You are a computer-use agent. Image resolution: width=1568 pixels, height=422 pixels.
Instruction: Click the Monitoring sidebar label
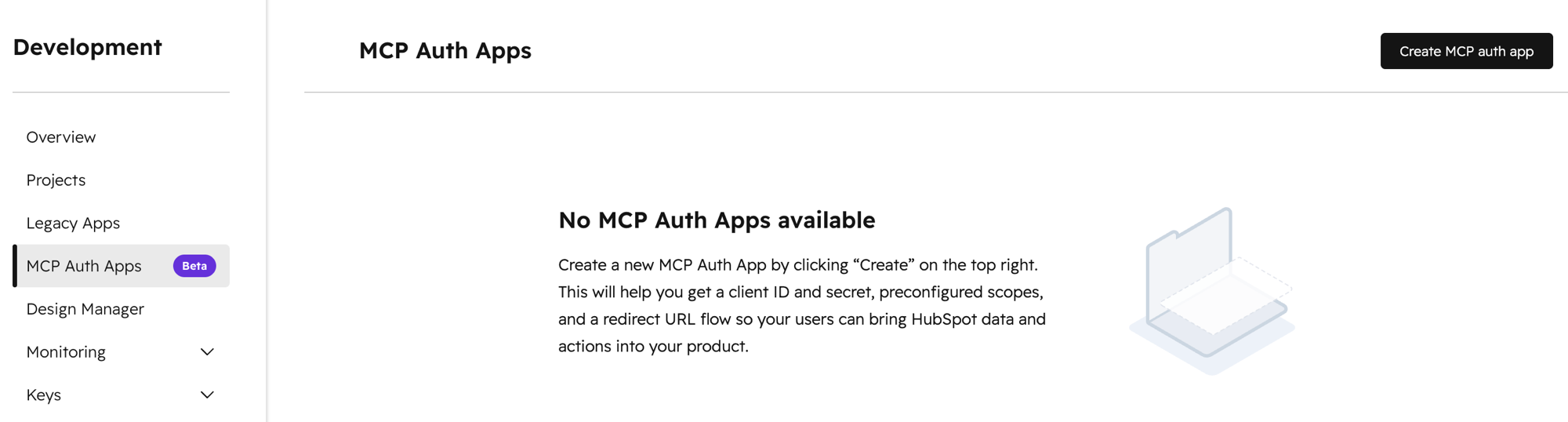coord(66,352)
